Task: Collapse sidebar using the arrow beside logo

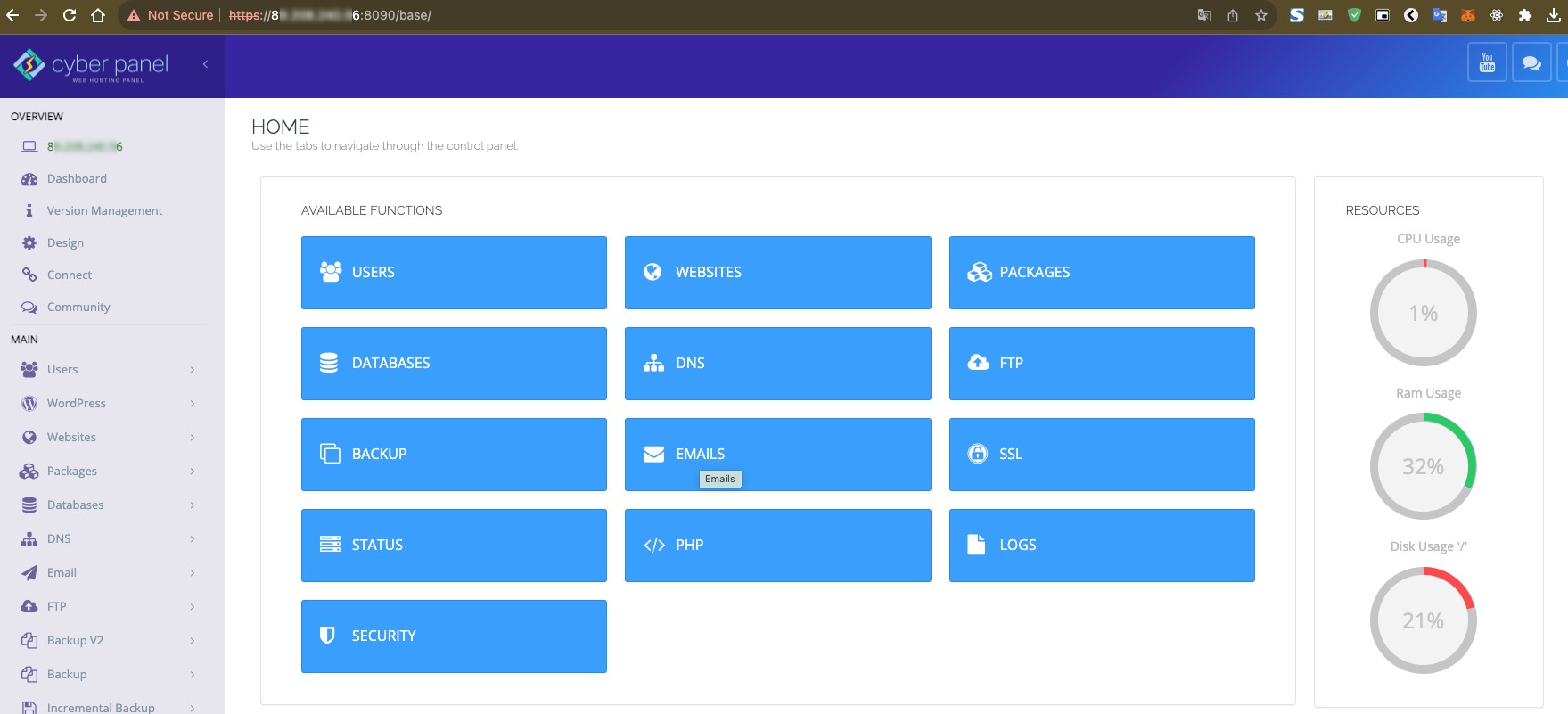Action: point(206,64)
